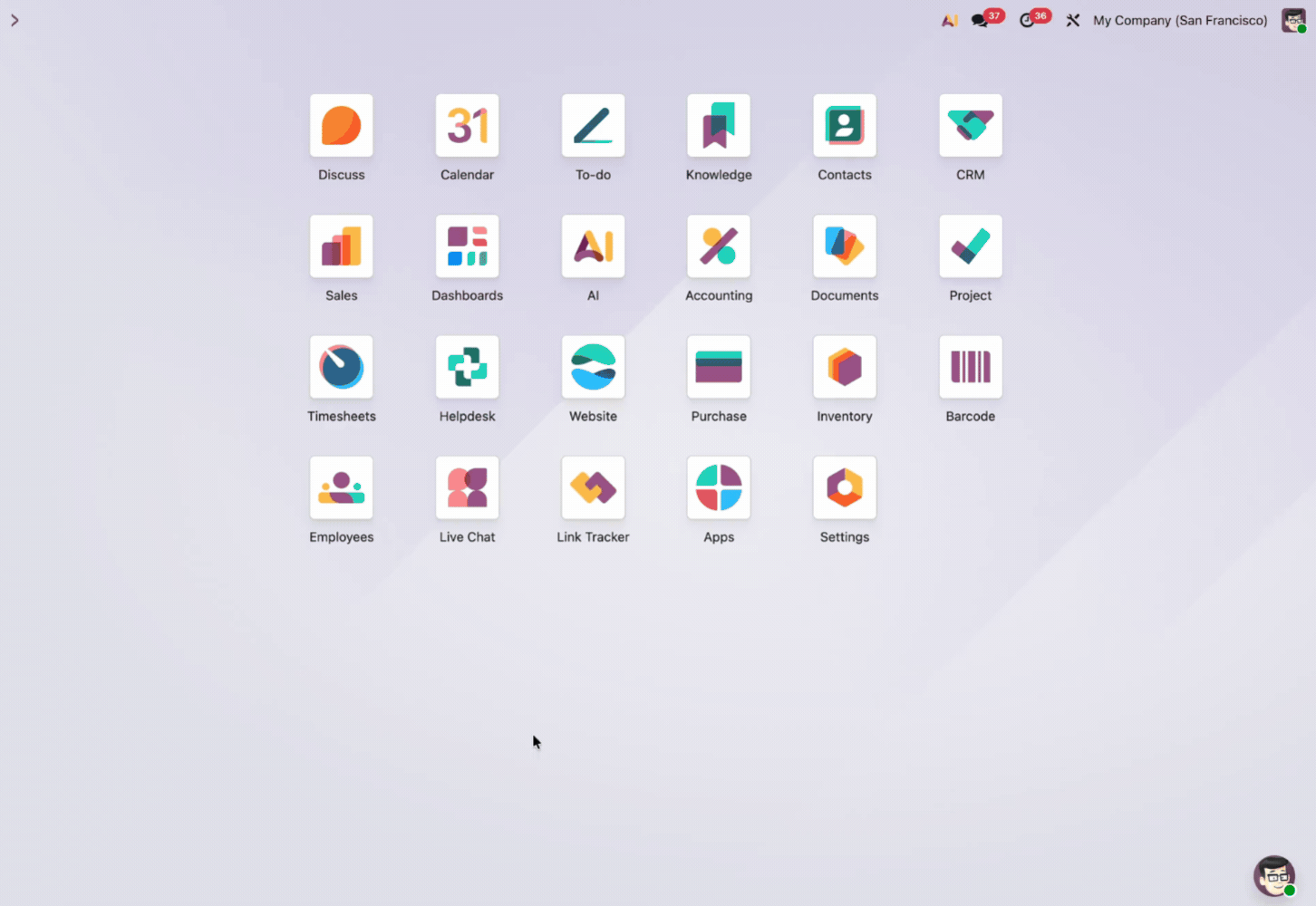The image size is (1316, 906).
Task: Click the floating avatar chat bubble
Action: click(x=1273, y=876)
